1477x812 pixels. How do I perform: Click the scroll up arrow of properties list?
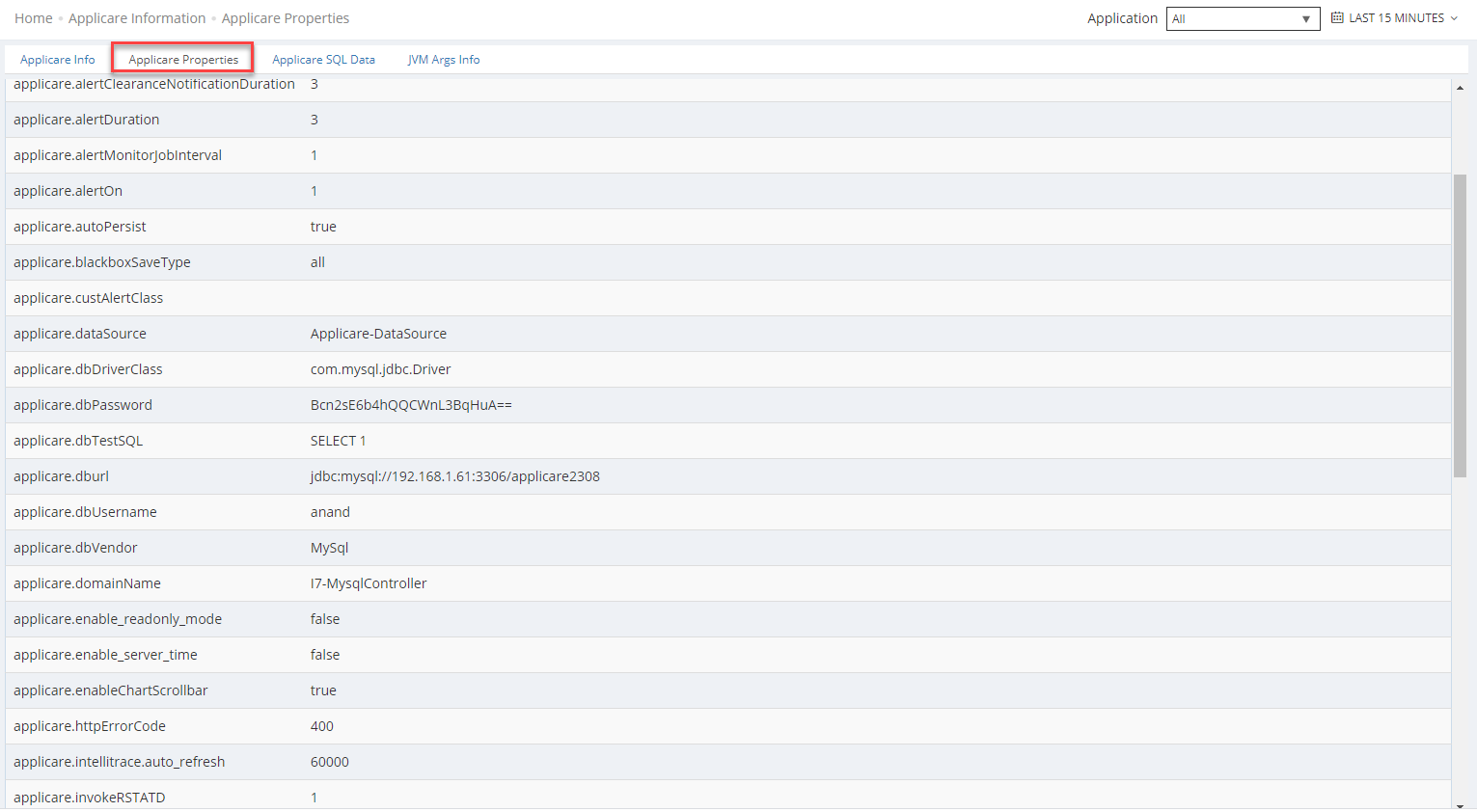(x=1460, y=88)
